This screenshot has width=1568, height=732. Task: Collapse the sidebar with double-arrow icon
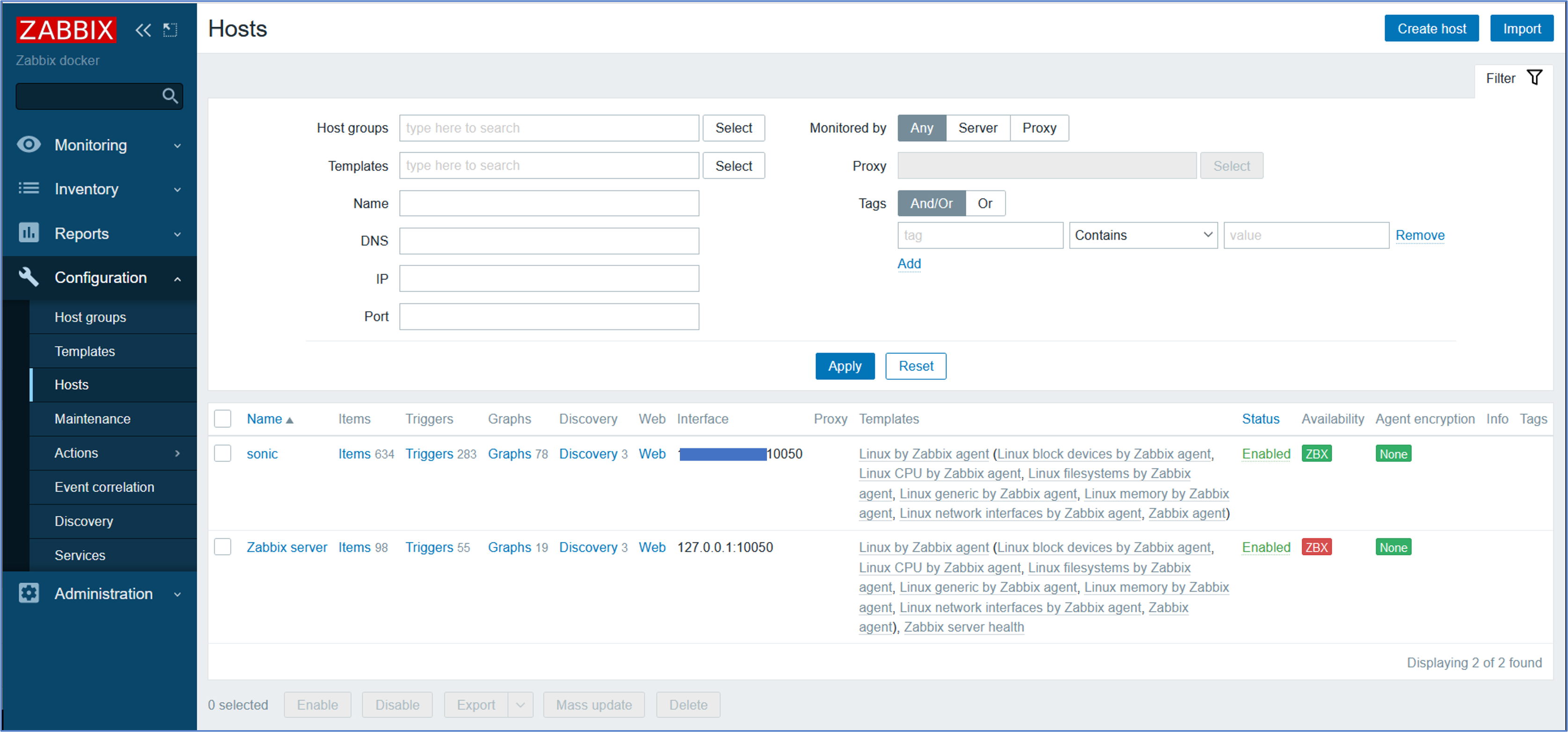coord(143,30)
